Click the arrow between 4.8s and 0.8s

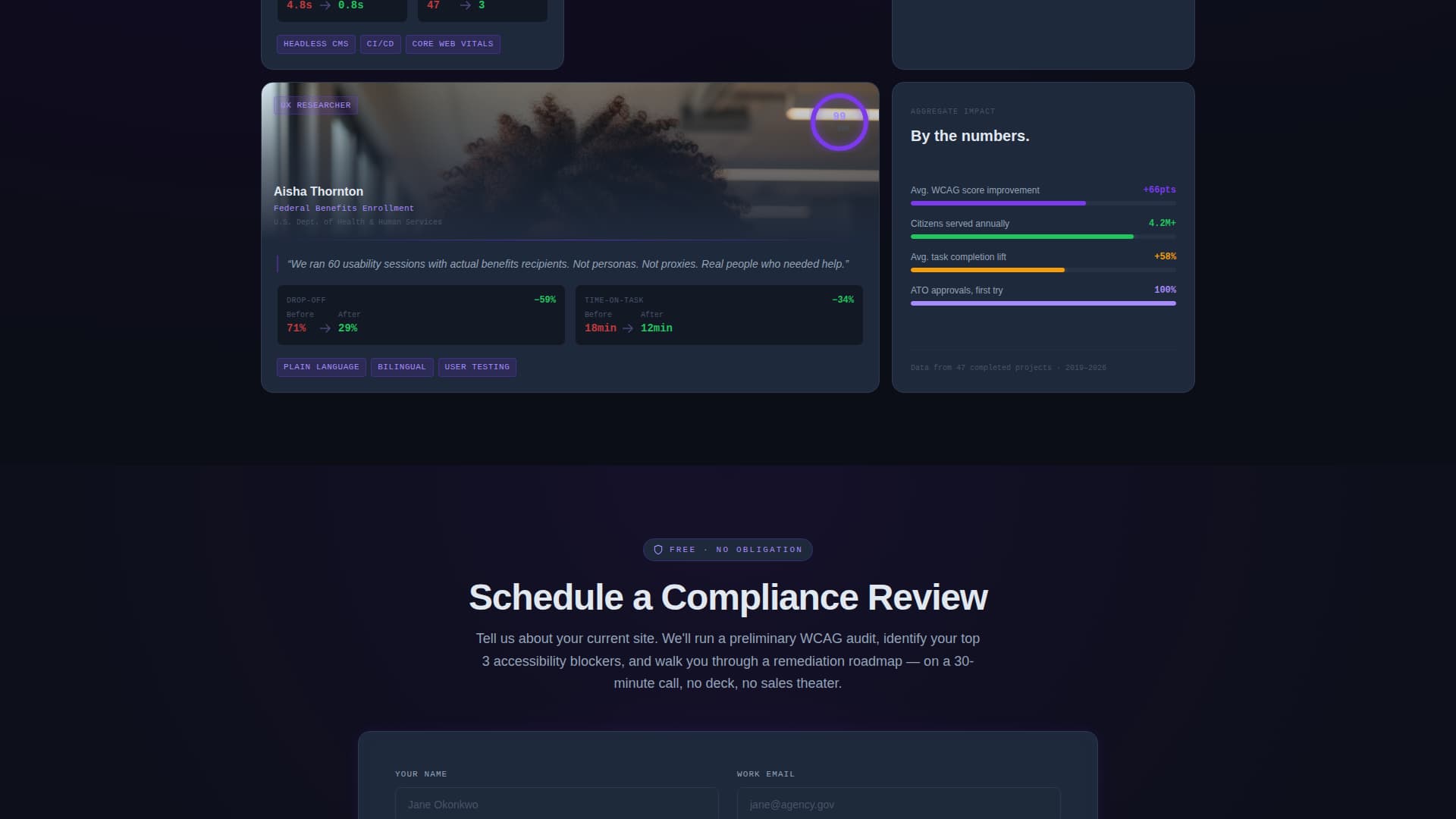click(x=323, y=5)
